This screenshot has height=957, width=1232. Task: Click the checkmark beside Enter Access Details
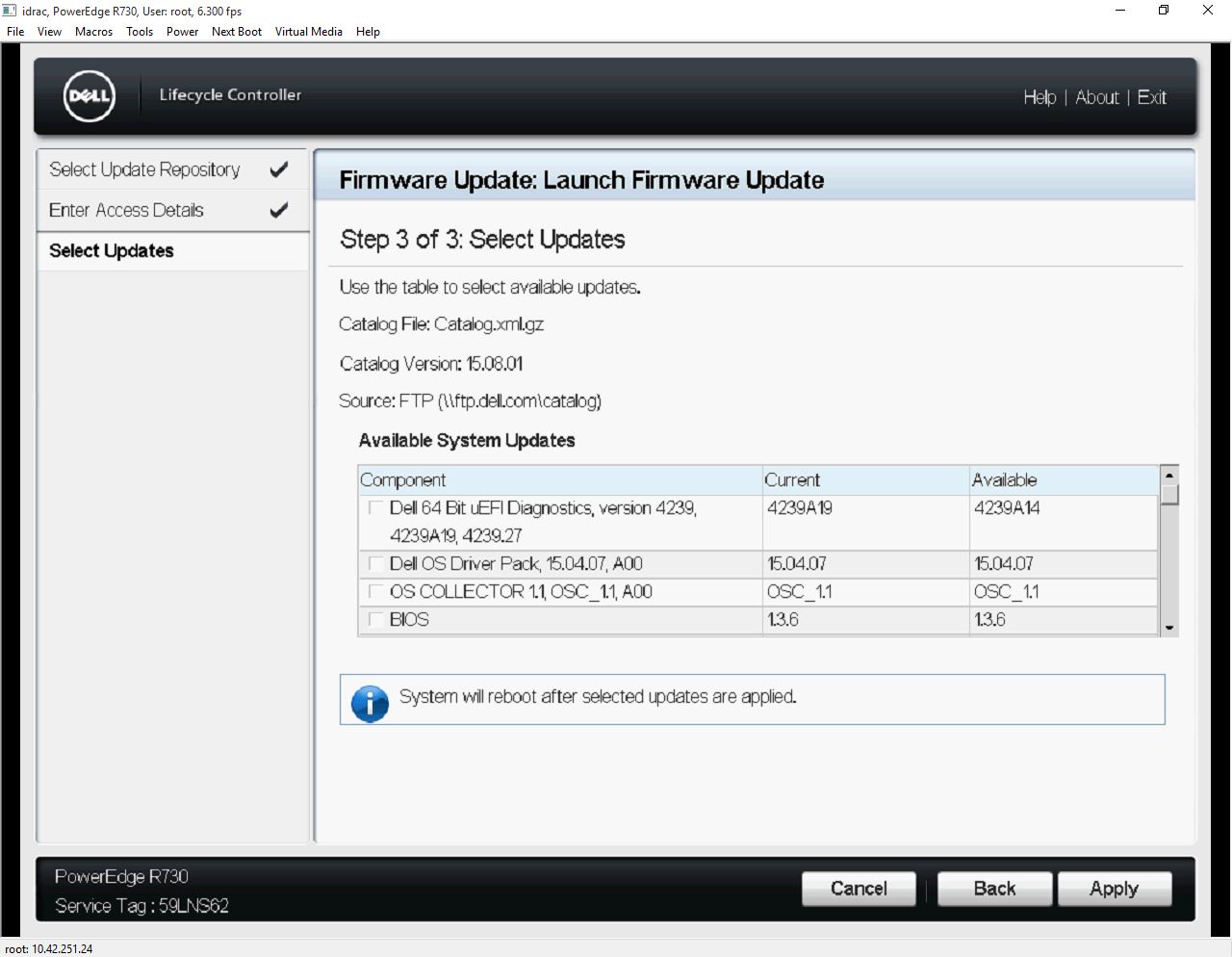[279, 209]
